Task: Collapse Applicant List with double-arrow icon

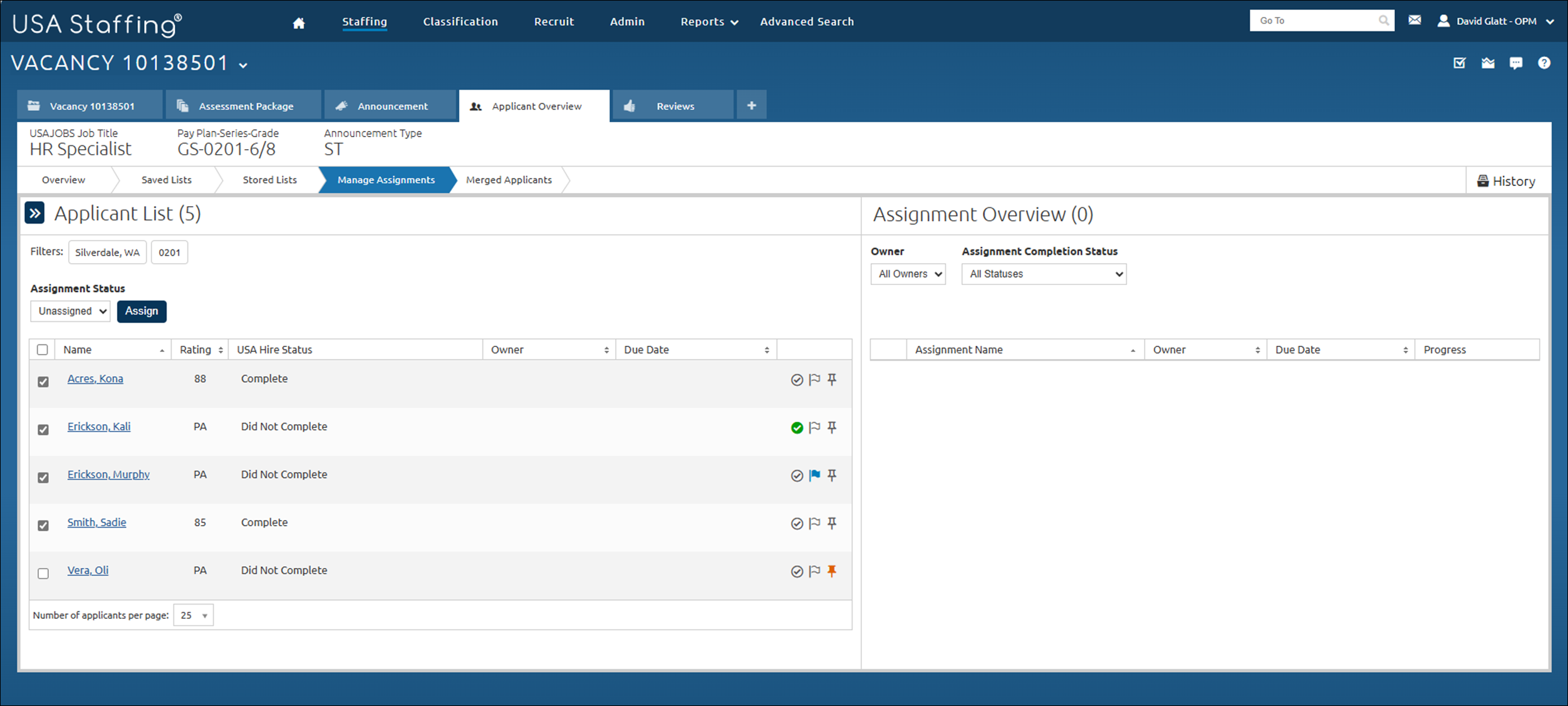Action: (35, 213)
